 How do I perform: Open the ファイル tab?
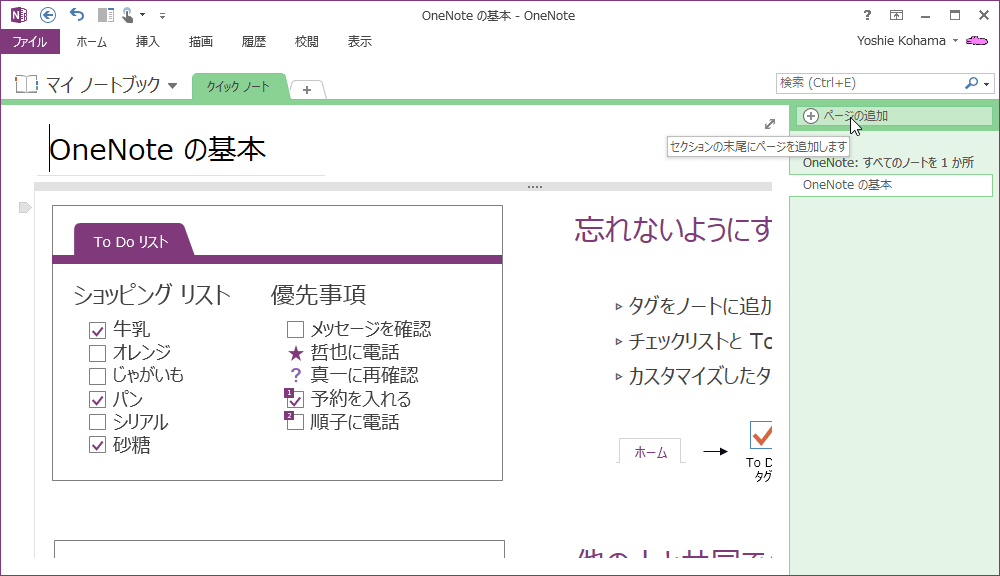click(30, 41)
